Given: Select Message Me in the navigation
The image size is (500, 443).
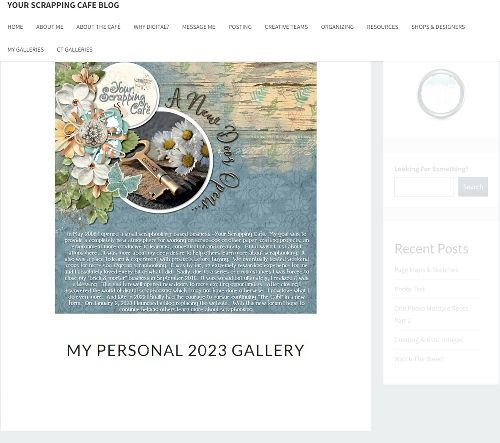Looking at the screenshot, I should pyautogui.click(x=199, y=27).
